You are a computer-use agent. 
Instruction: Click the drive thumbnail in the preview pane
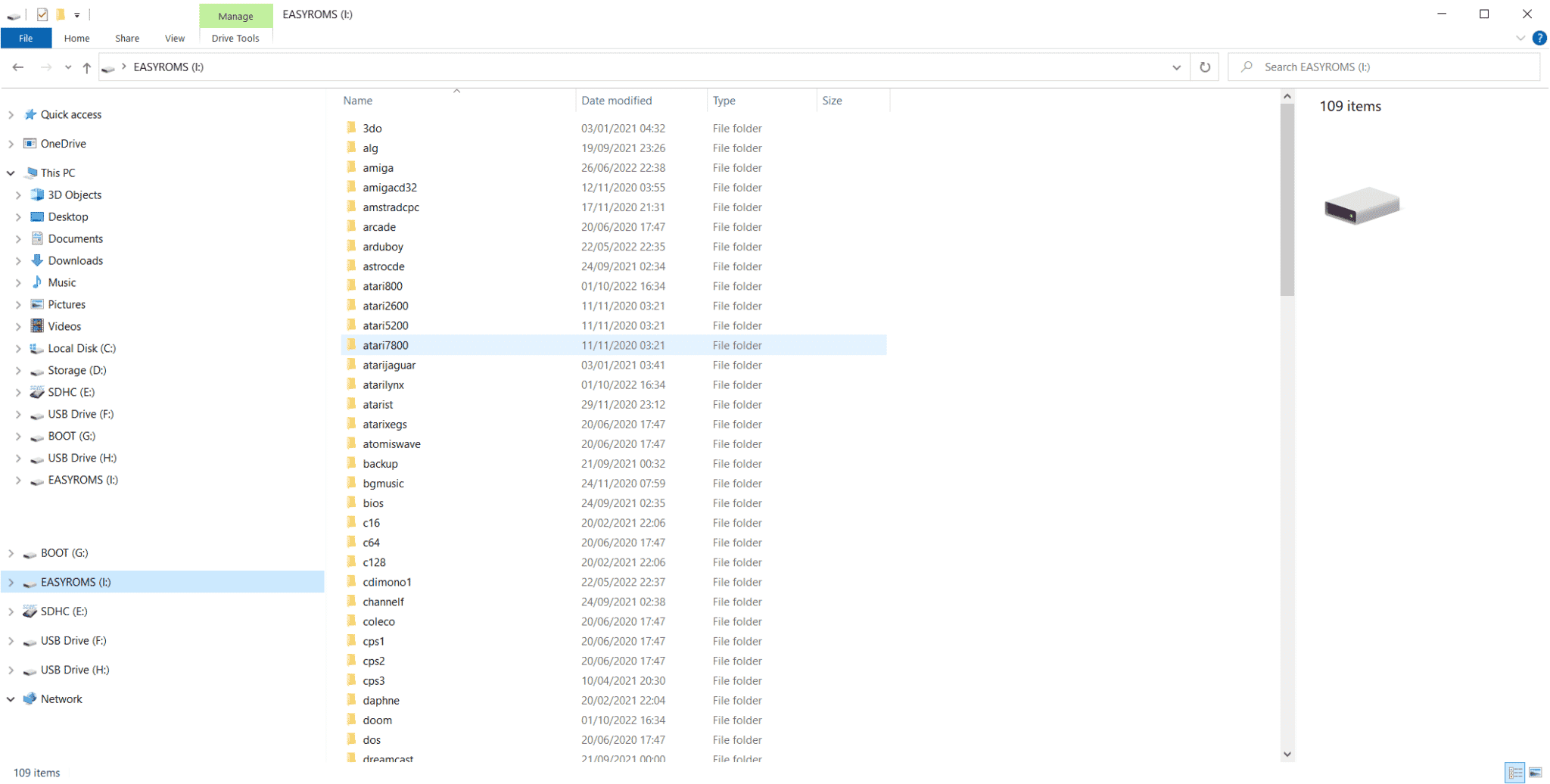coord(1362,206)
